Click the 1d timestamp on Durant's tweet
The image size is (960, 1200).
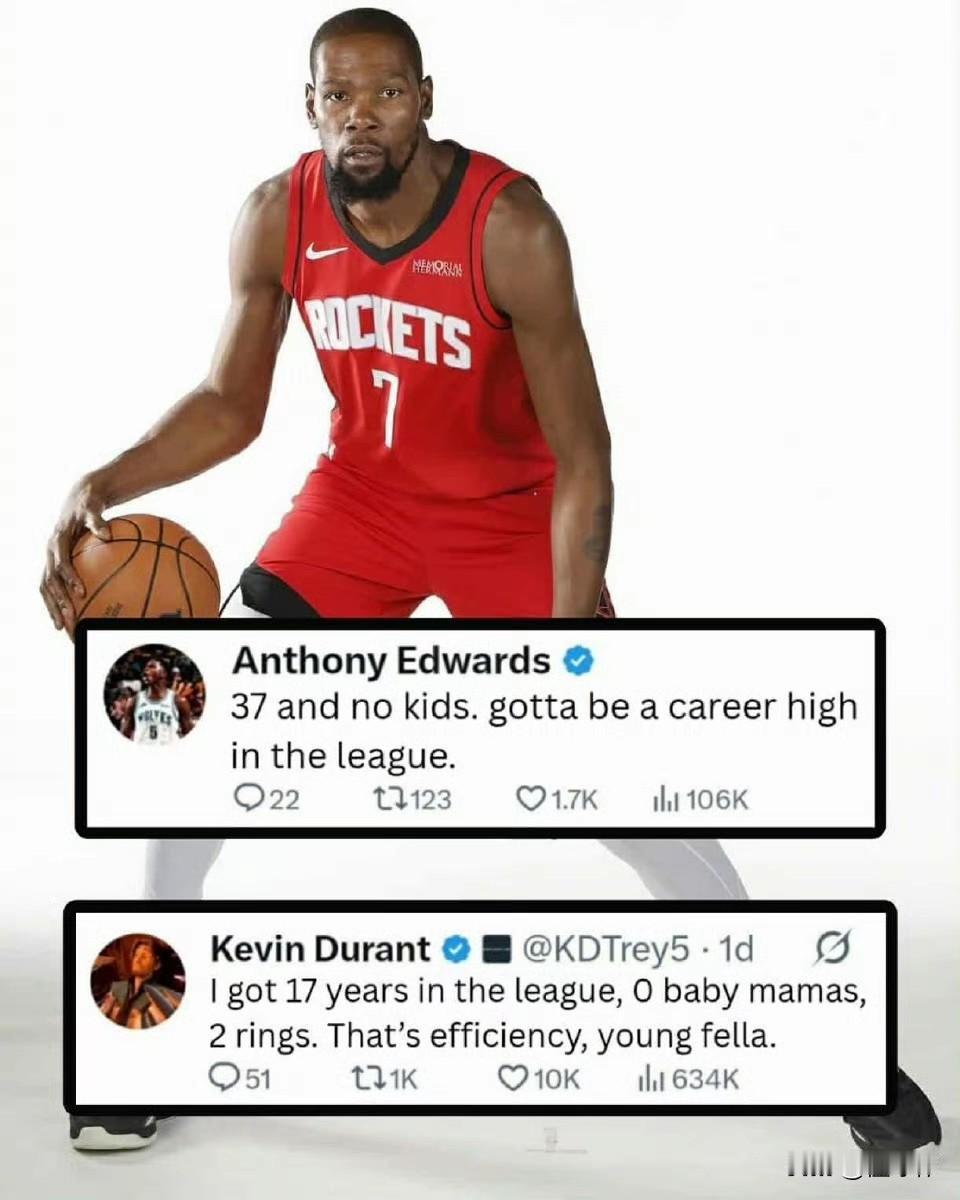(x=736, y=947)
